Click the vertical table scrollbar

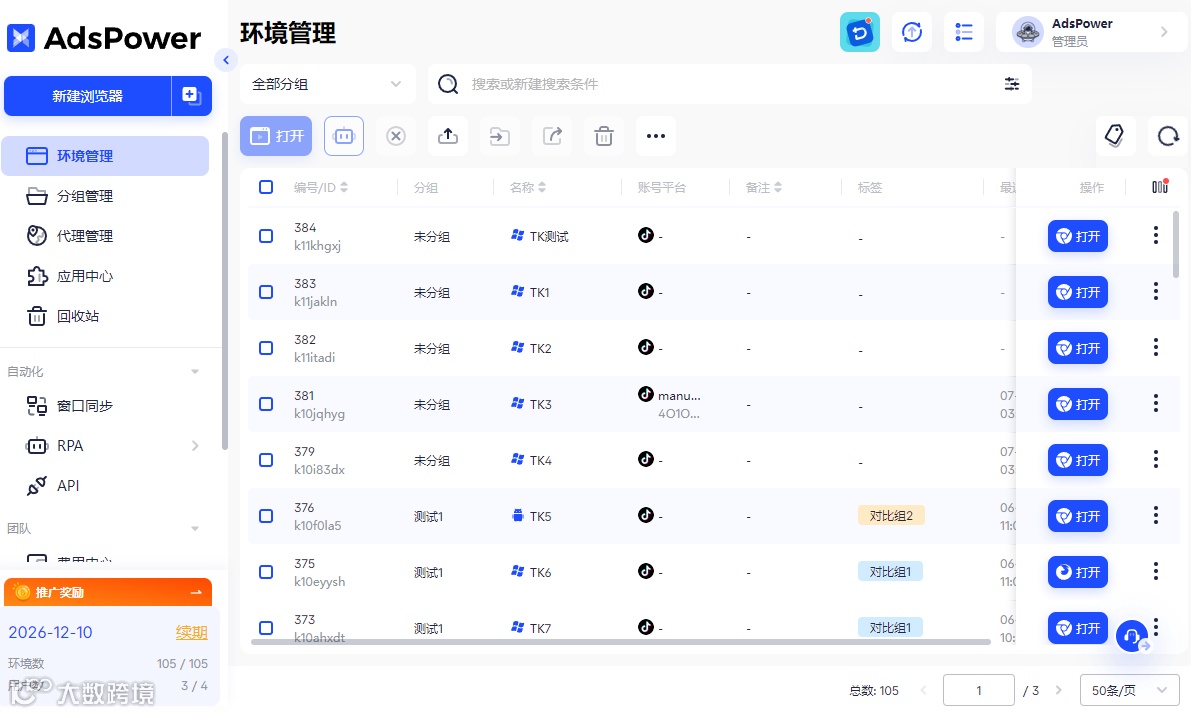(1176, 245)
